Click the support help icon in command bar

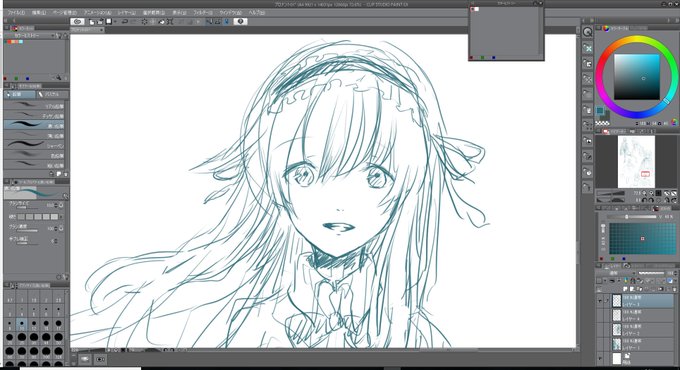click(240, 21)
